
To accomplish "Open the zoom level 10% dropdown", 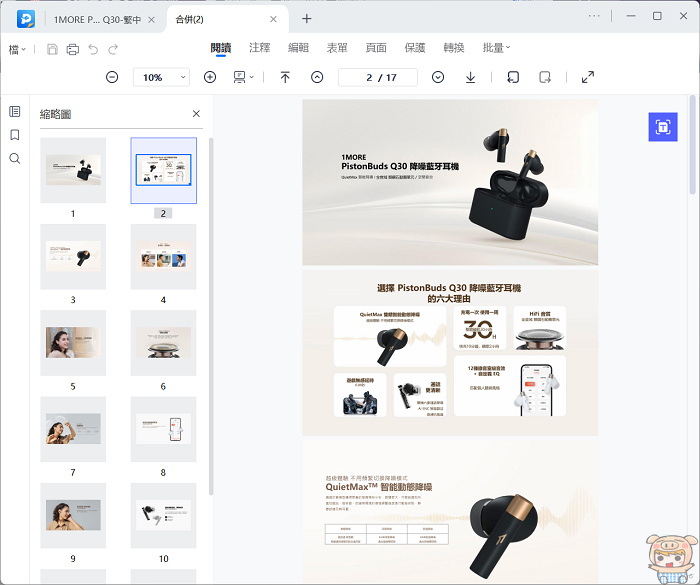I will pyautogui.click(x=161, y=77).
